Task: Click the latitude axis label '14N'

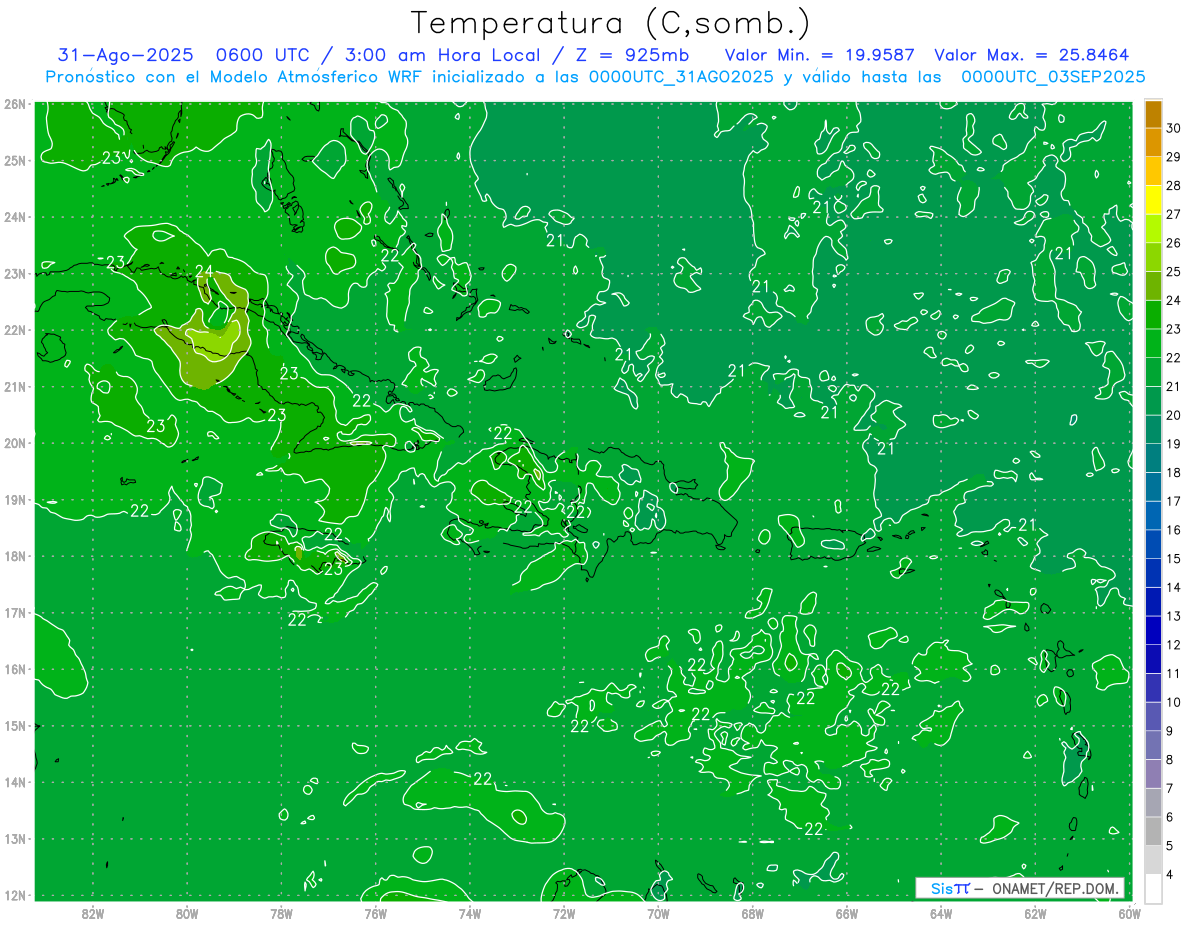Action: click(x=14, y=782)
